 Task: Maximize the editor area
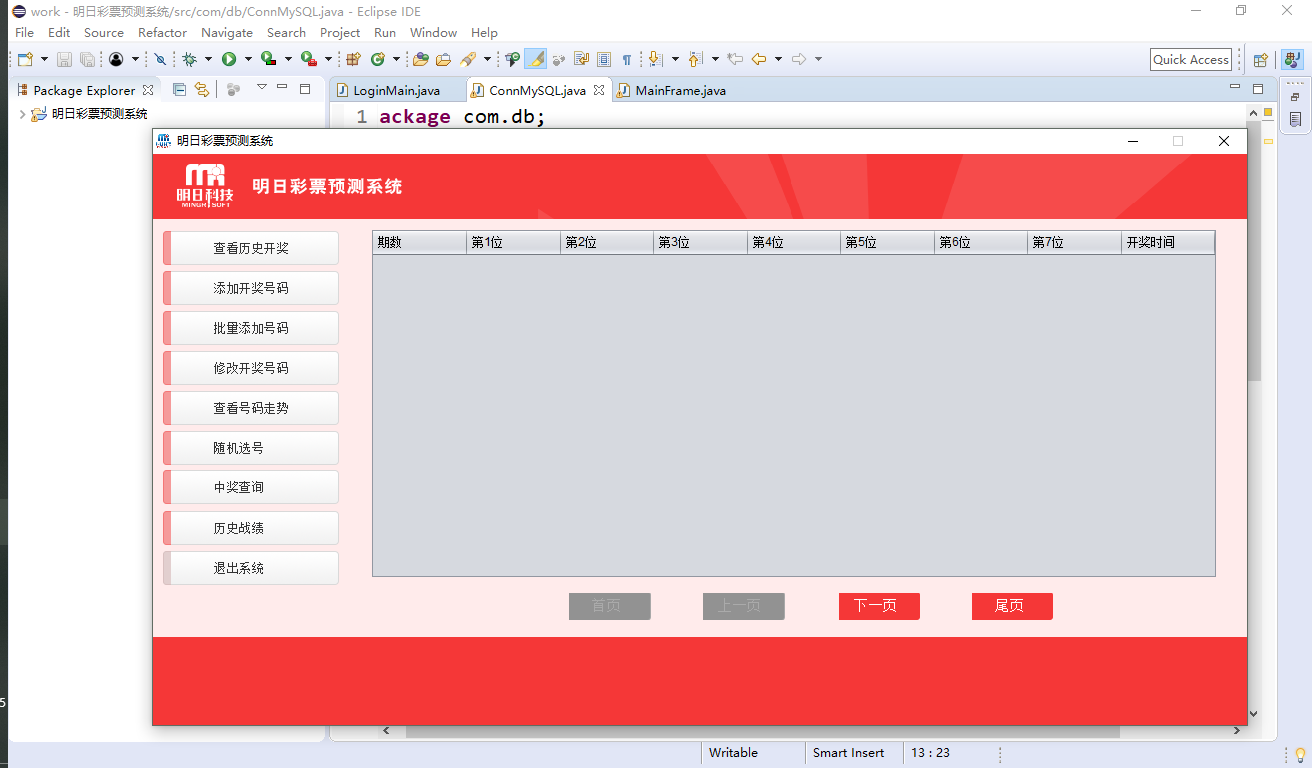pyautogui.click(x=1258, y=88)
